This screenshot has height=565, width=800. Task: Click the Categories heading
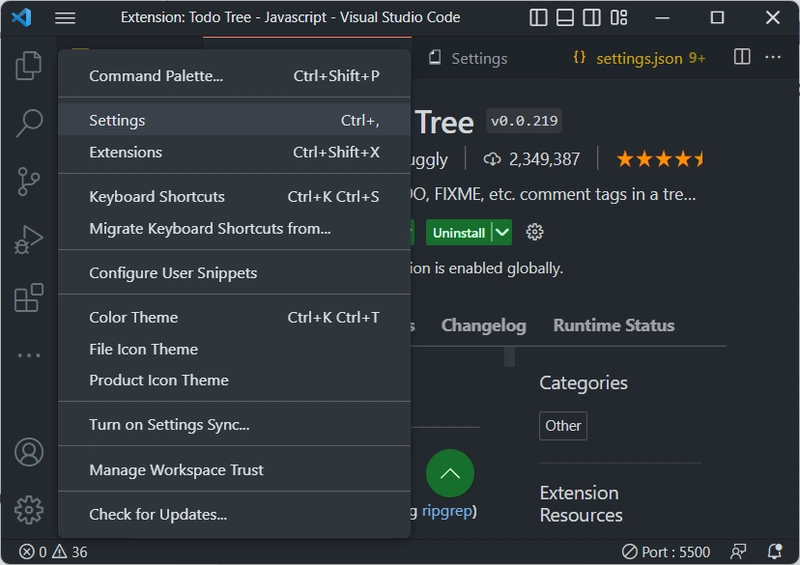[x=583, y=383]
